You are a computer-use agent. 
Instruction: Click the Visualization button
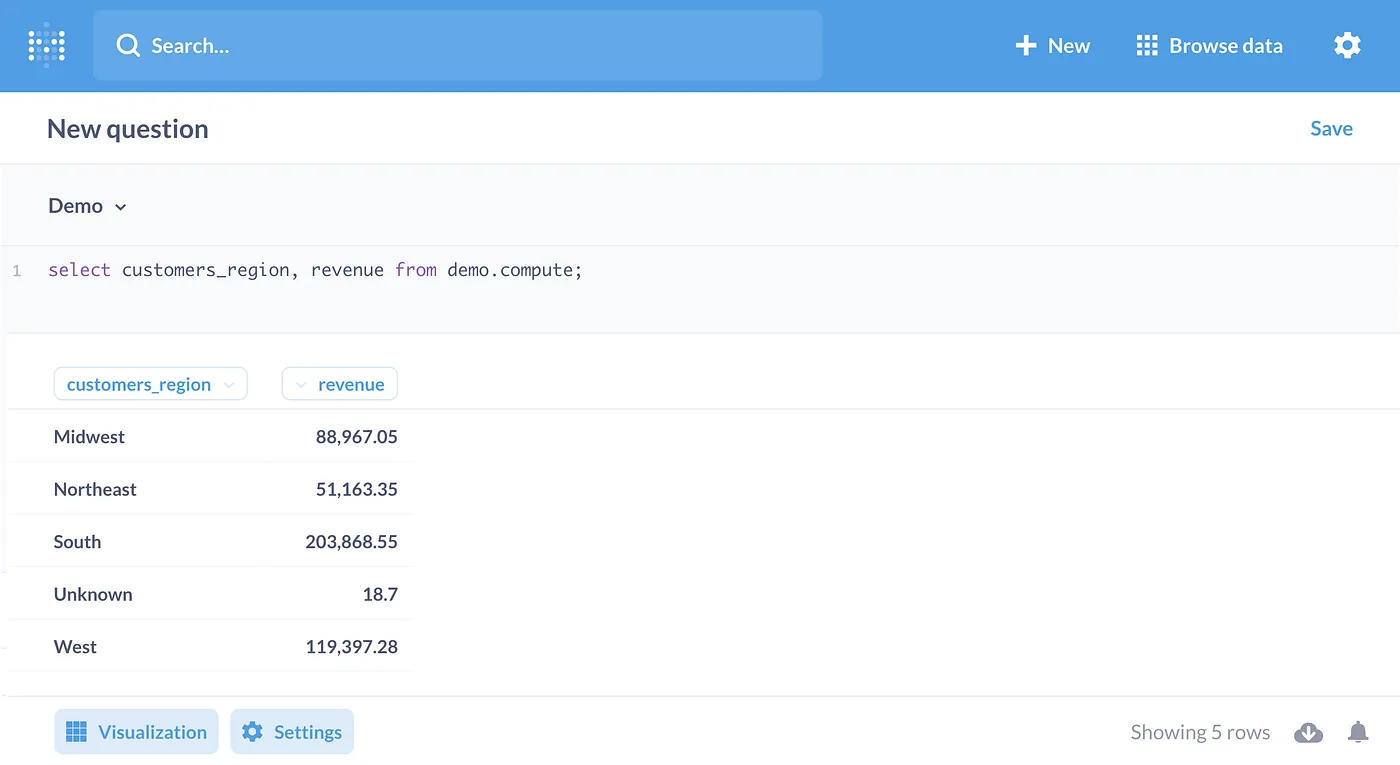136,731
